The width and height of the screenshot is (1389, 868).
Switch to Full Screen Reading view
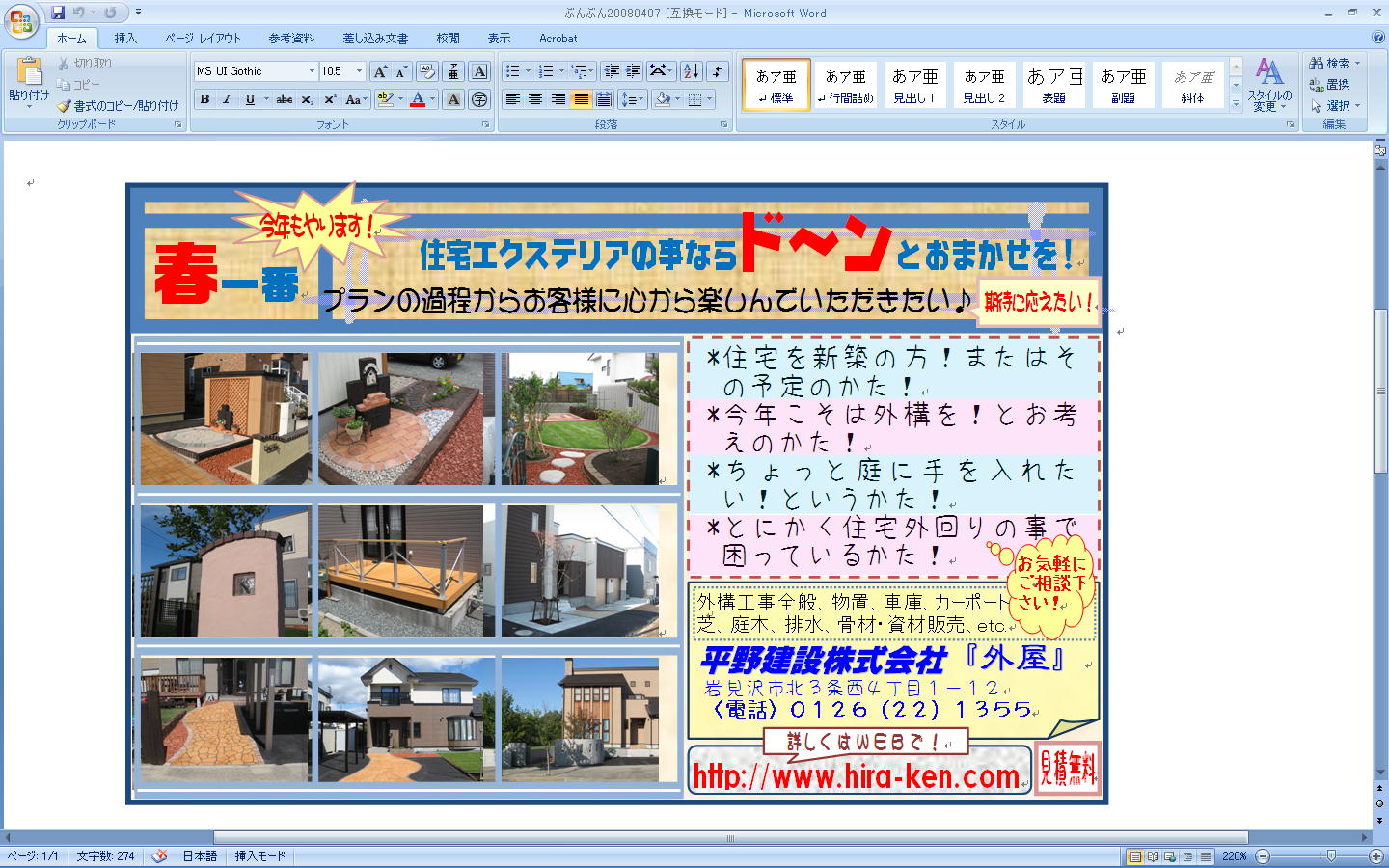pyautogui.click(x=1153, y=856)
